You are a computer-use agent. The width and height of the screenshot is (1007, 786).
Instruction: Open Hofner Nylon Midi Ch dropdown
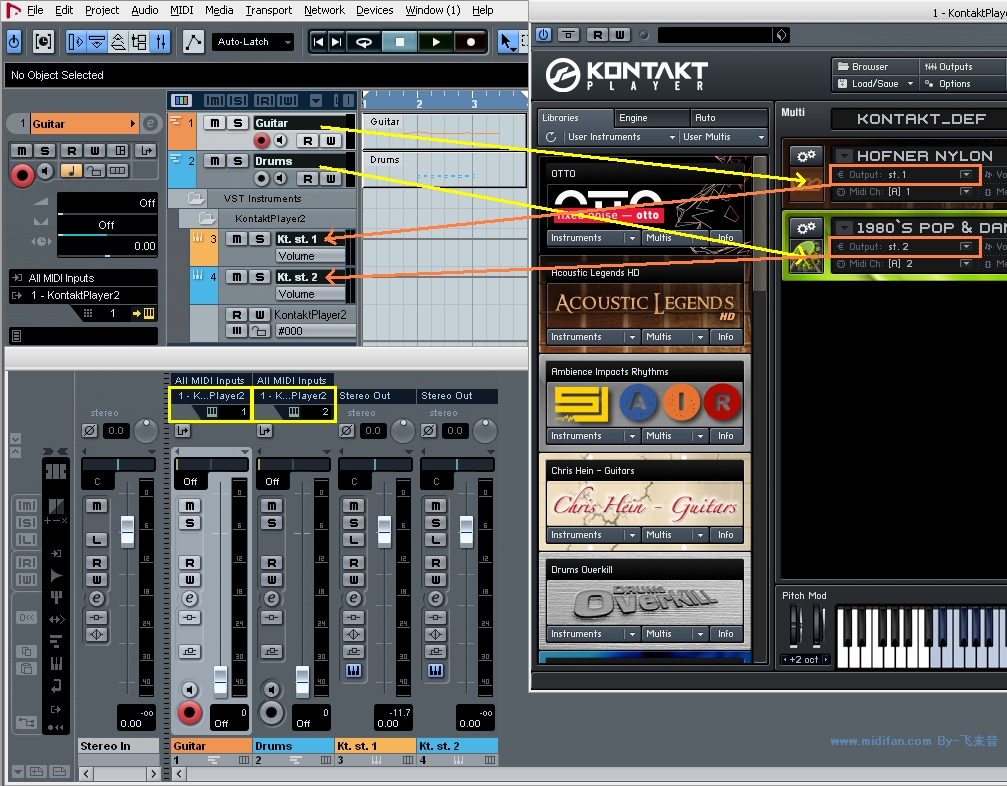966,191
